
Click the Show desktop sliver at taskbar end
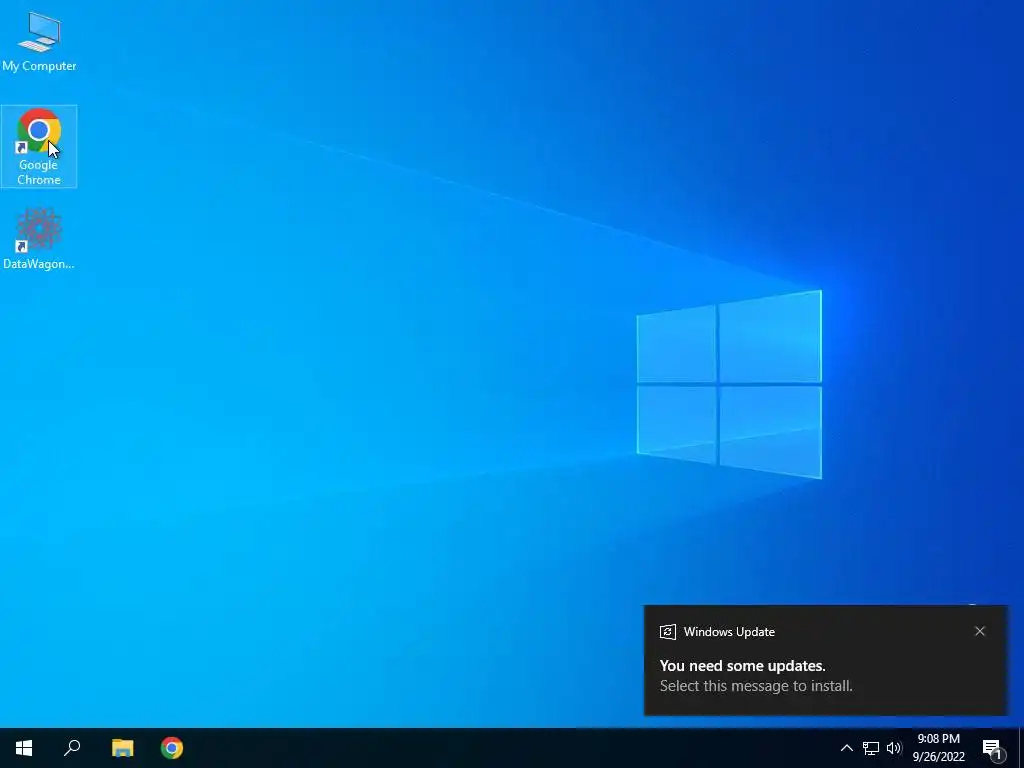[1021, 748]
